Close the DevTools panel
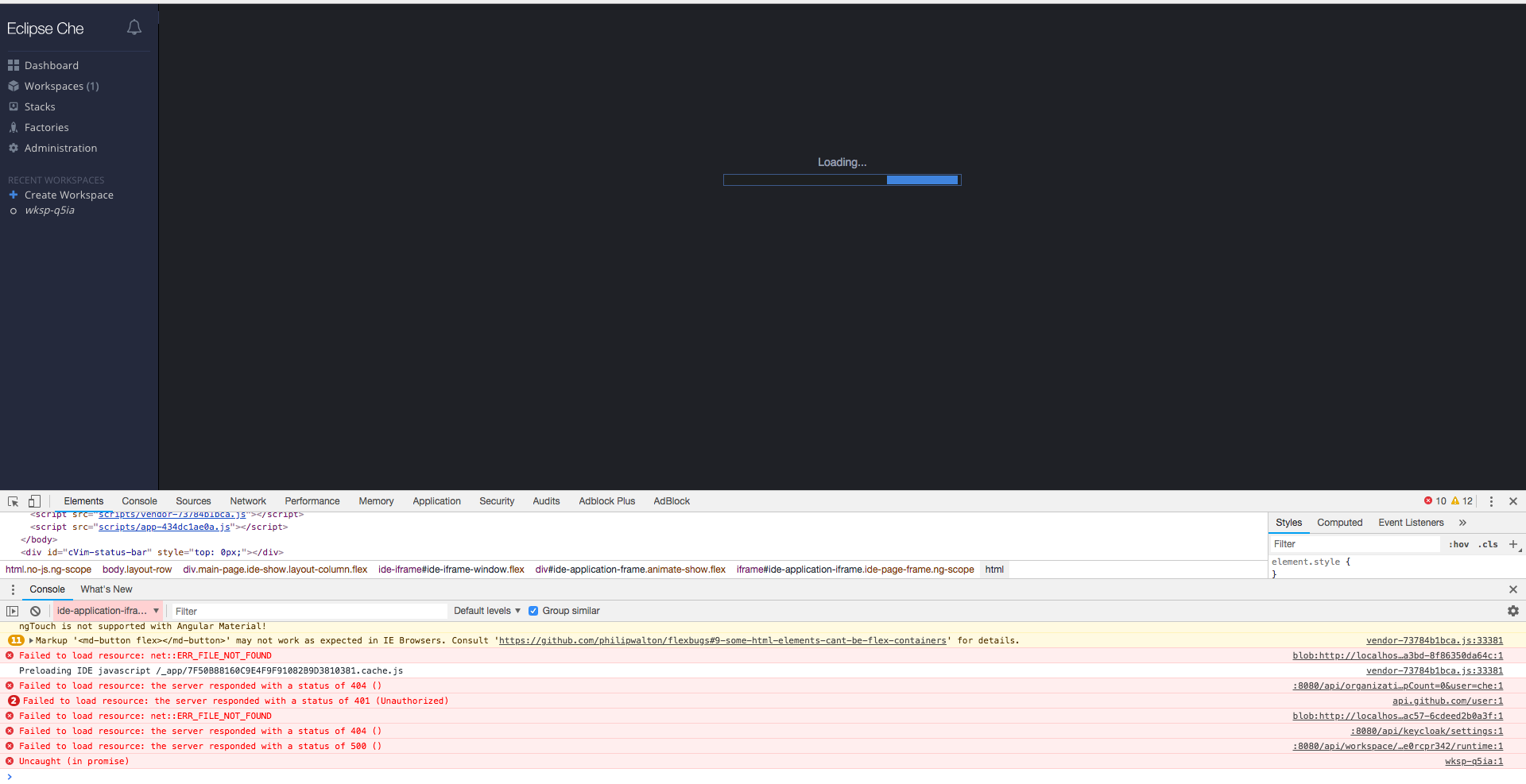The height and width of the screenshot is (784, 1526). (x=1513, y=501)
